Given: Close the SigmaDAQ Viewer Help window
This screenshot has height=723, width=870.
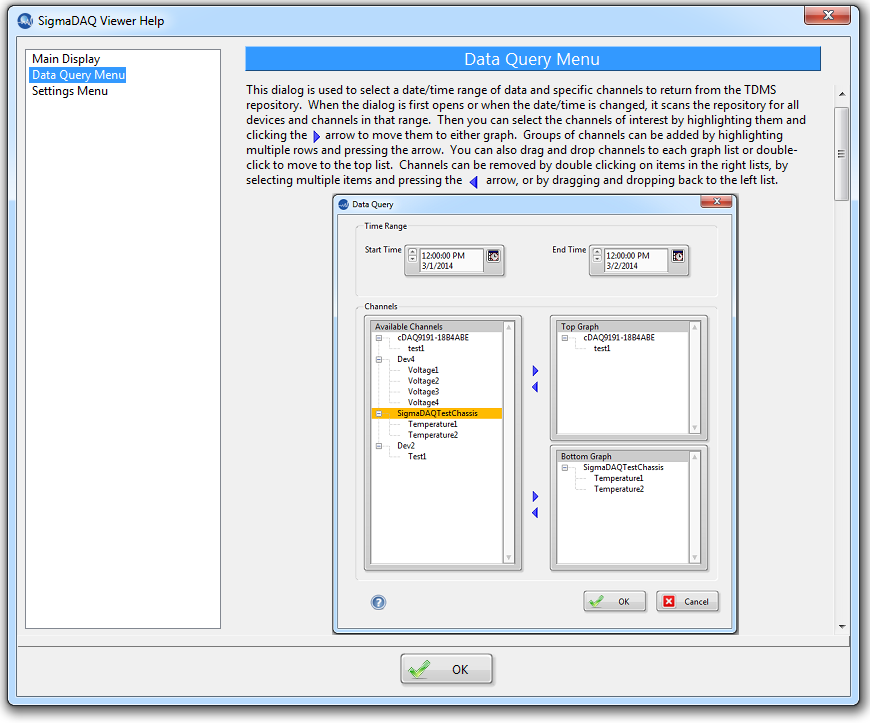Looking at the screenshot, I should tap(827, 16).
